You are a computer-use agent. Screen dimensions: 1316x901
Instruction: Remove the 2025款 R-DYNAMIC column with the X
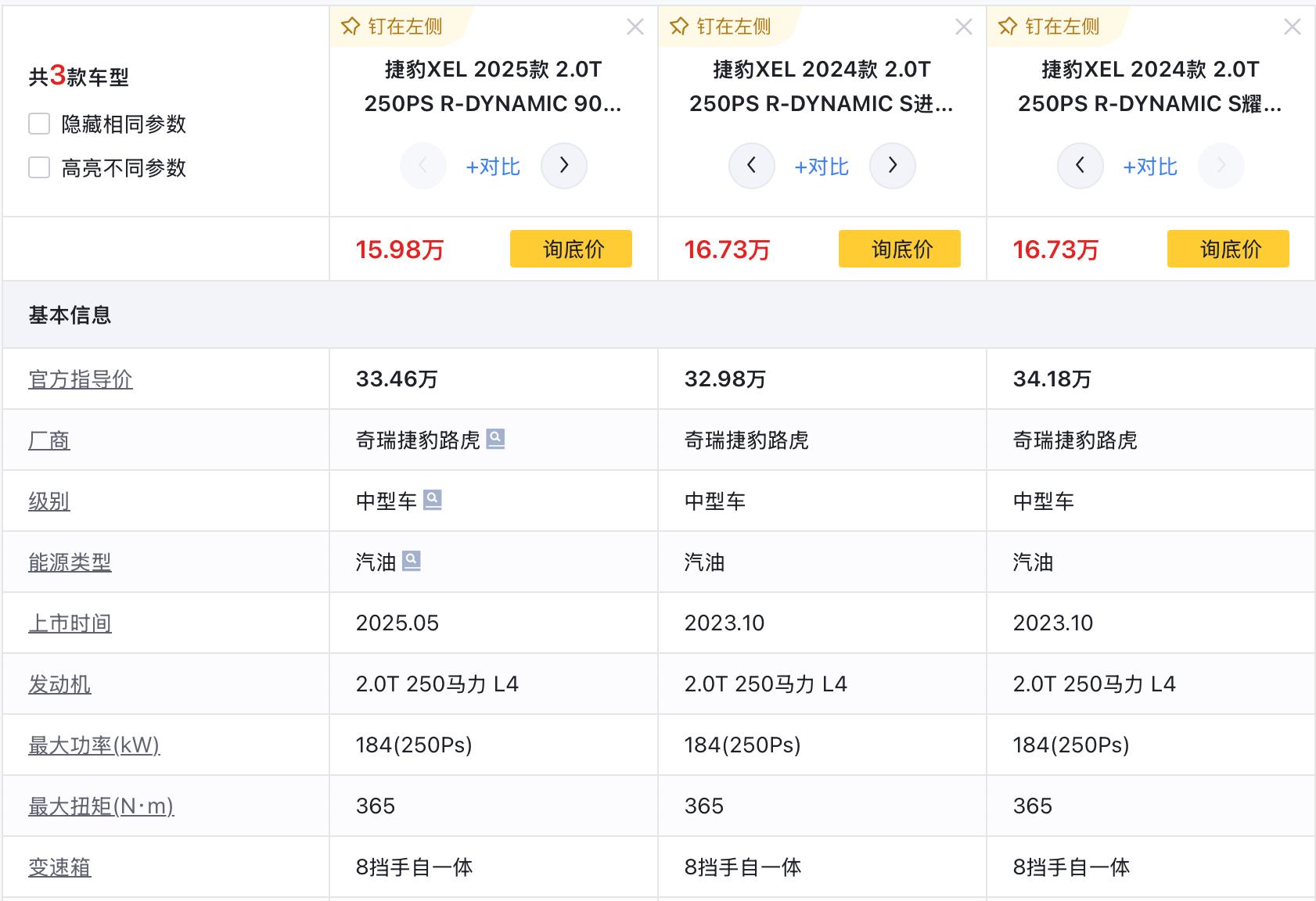tap(635, 27)
